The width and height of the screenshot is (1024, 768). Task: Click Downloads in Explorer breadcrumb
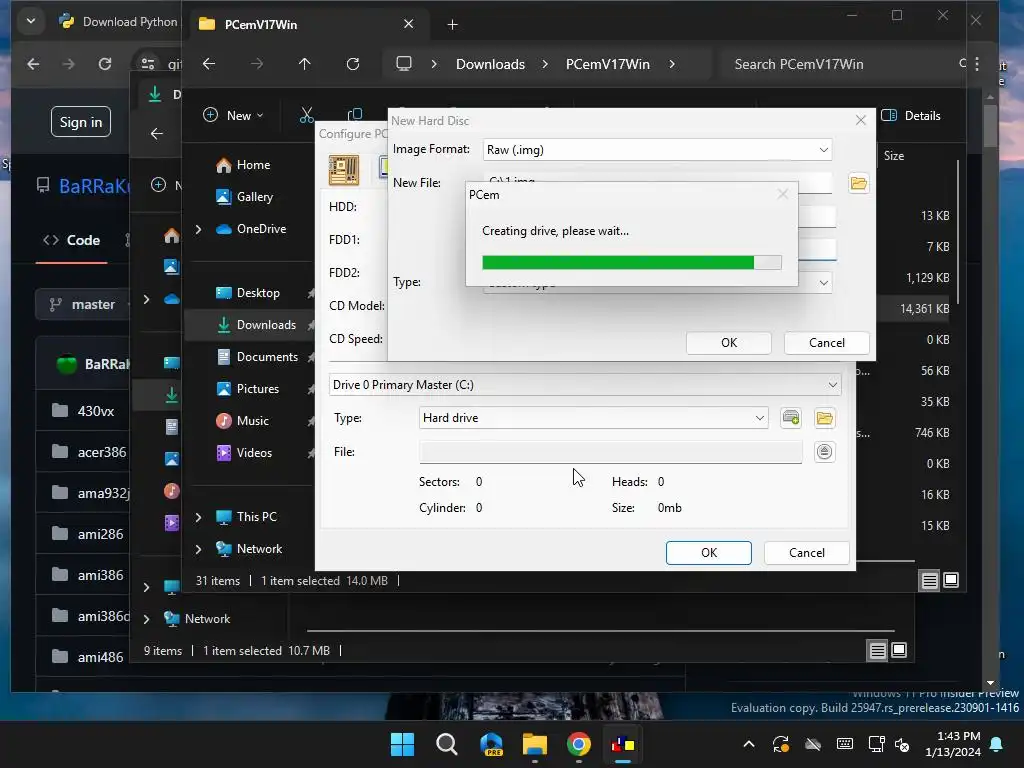490,64
